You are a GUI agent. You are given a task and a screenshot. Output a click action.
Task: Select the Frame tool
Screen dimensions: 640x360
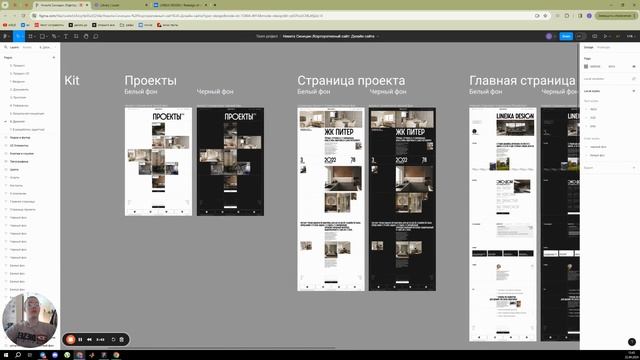tap(31, 36)
